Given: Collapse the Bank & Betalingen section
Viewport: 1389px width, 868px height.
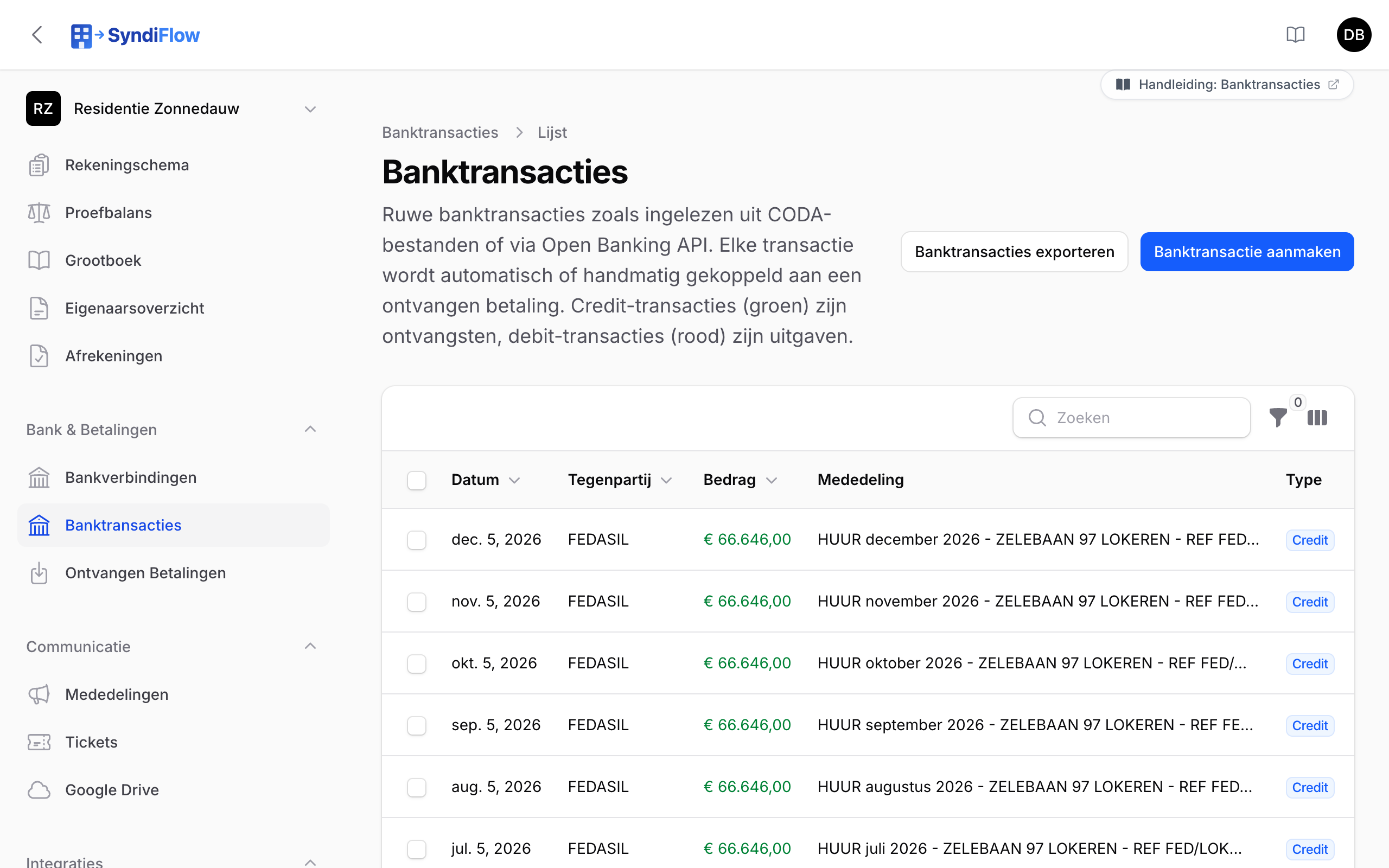Looking at the screenshot, I should point(310,430).
